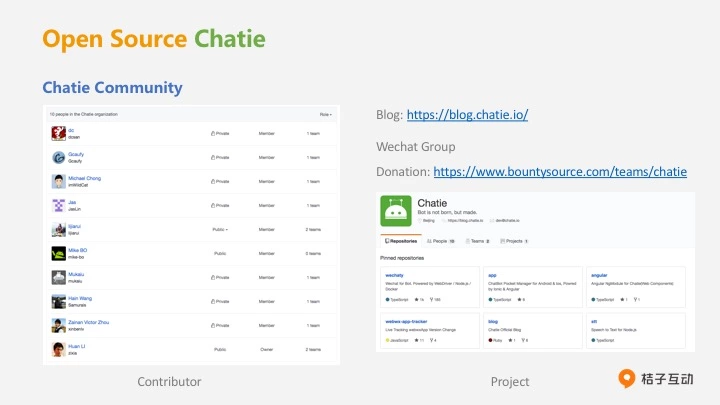This screenshot has height=405, width=720.
Task: Expand lijiarui's Public visibility dropdown
Action: 220,229
